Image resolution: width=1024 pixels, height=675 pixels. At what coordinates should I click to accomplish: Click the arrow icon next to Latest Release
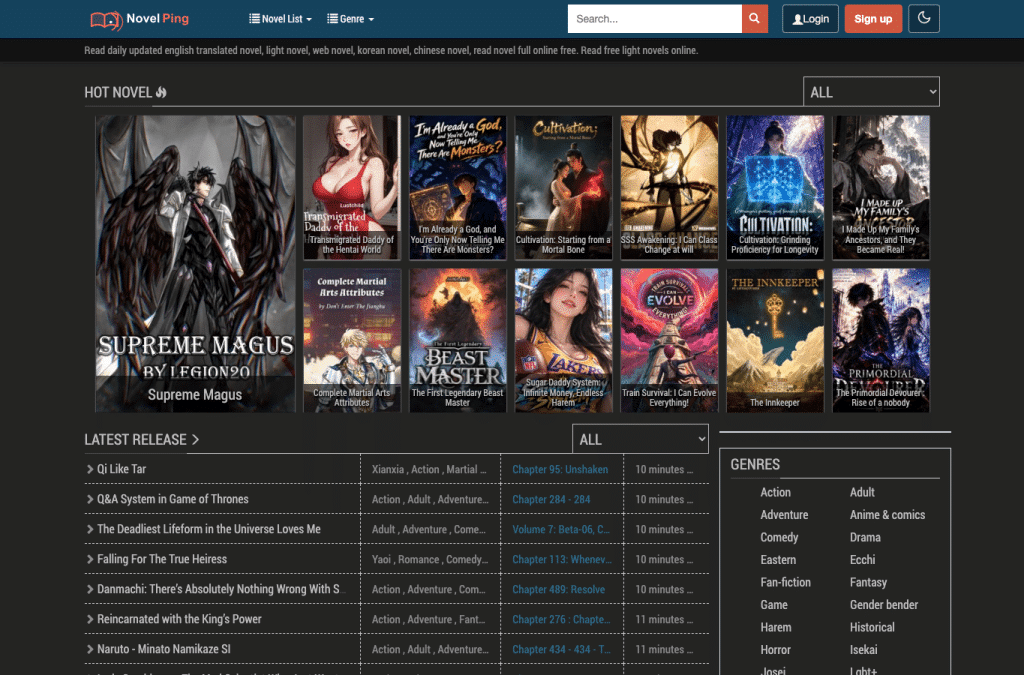pyautogui.click(x=195, y=440)
